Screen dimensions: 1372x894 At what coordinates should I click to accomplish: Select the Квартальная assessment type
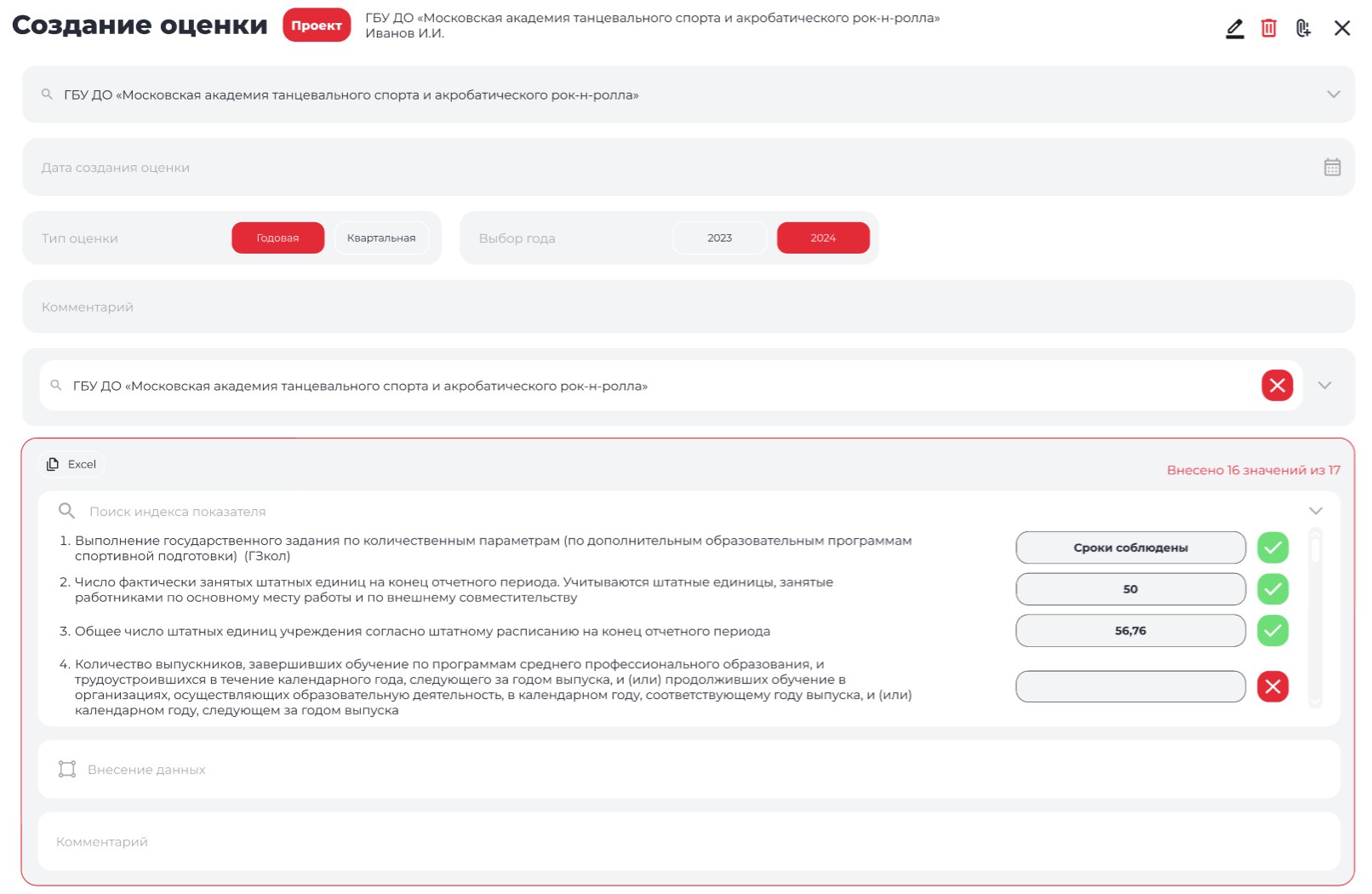[381, 238]
